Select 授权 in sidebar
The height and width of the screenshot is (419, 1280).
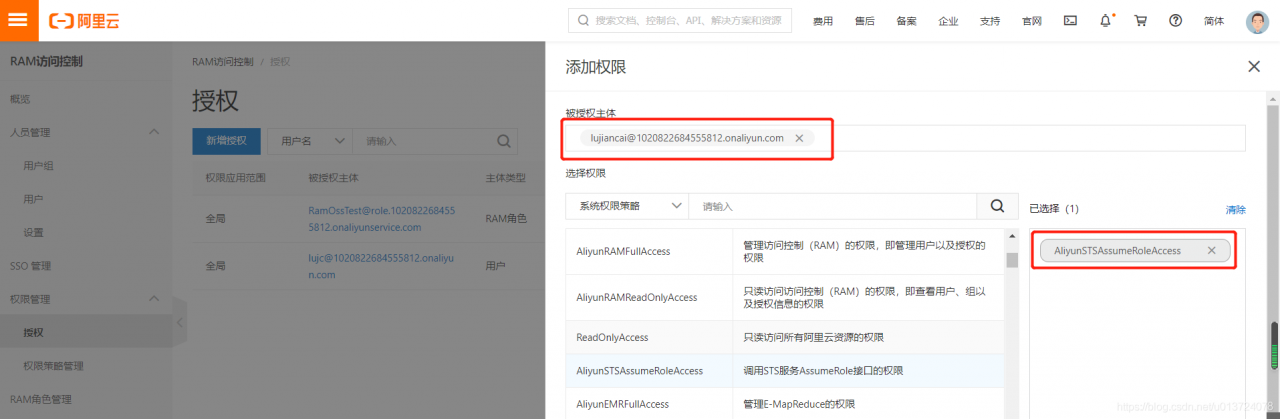87,332
